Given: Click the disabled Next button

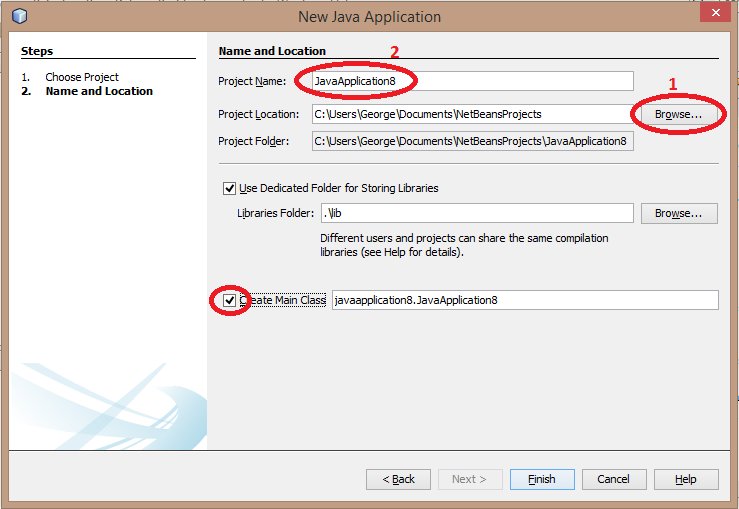Looking at the screenshot, I should coord(470,479).
